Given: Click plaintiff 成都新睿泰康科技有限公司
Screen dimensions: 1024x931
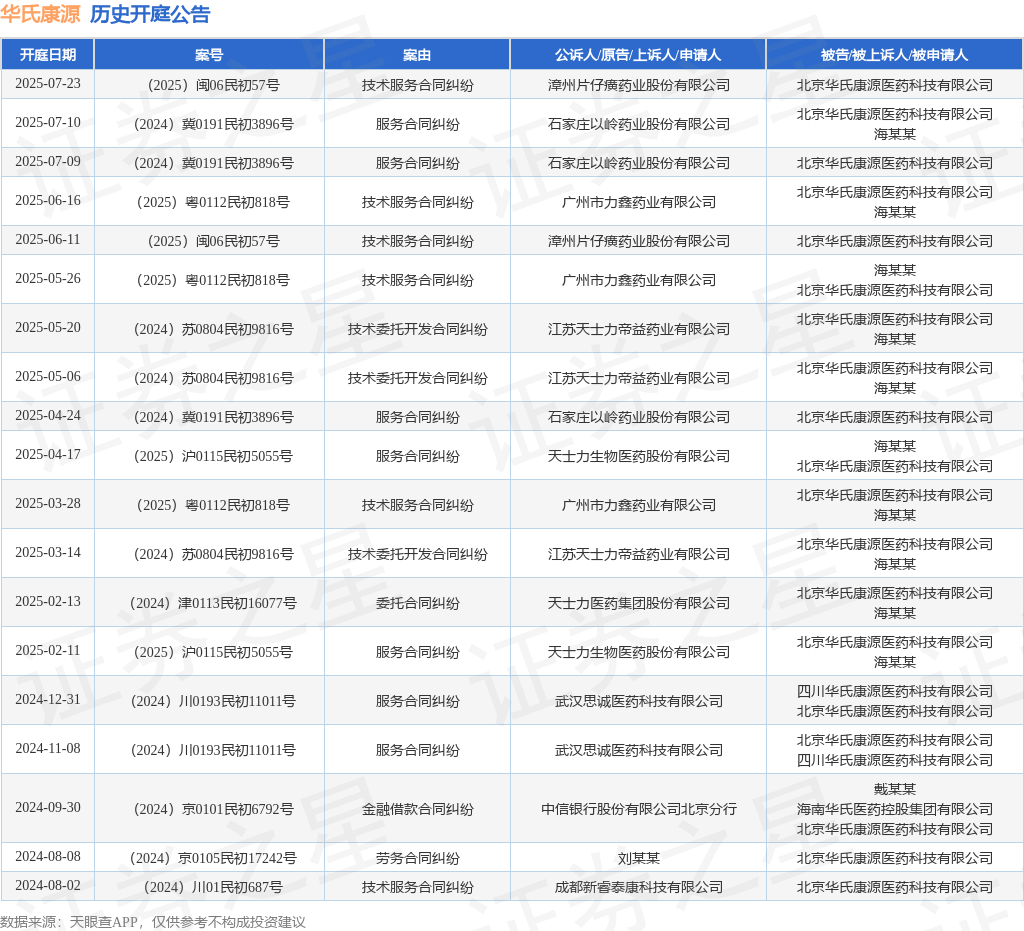Looking at the screenshot, I should (639, 887).
